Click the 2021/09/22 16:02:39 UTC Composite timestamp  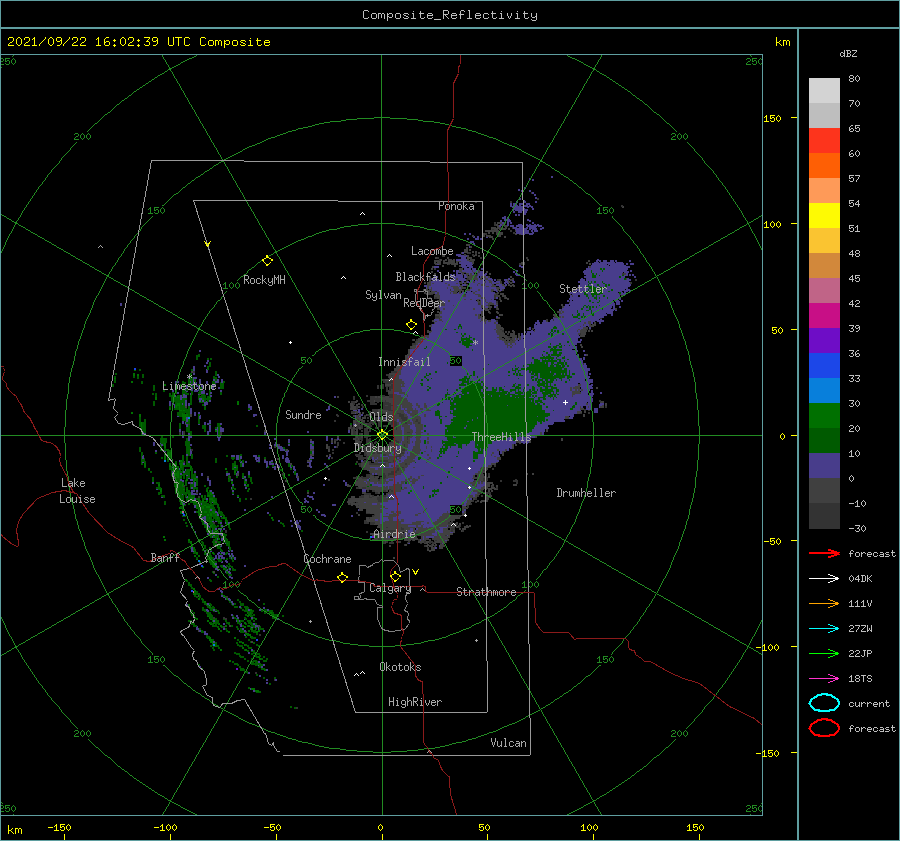138,42
